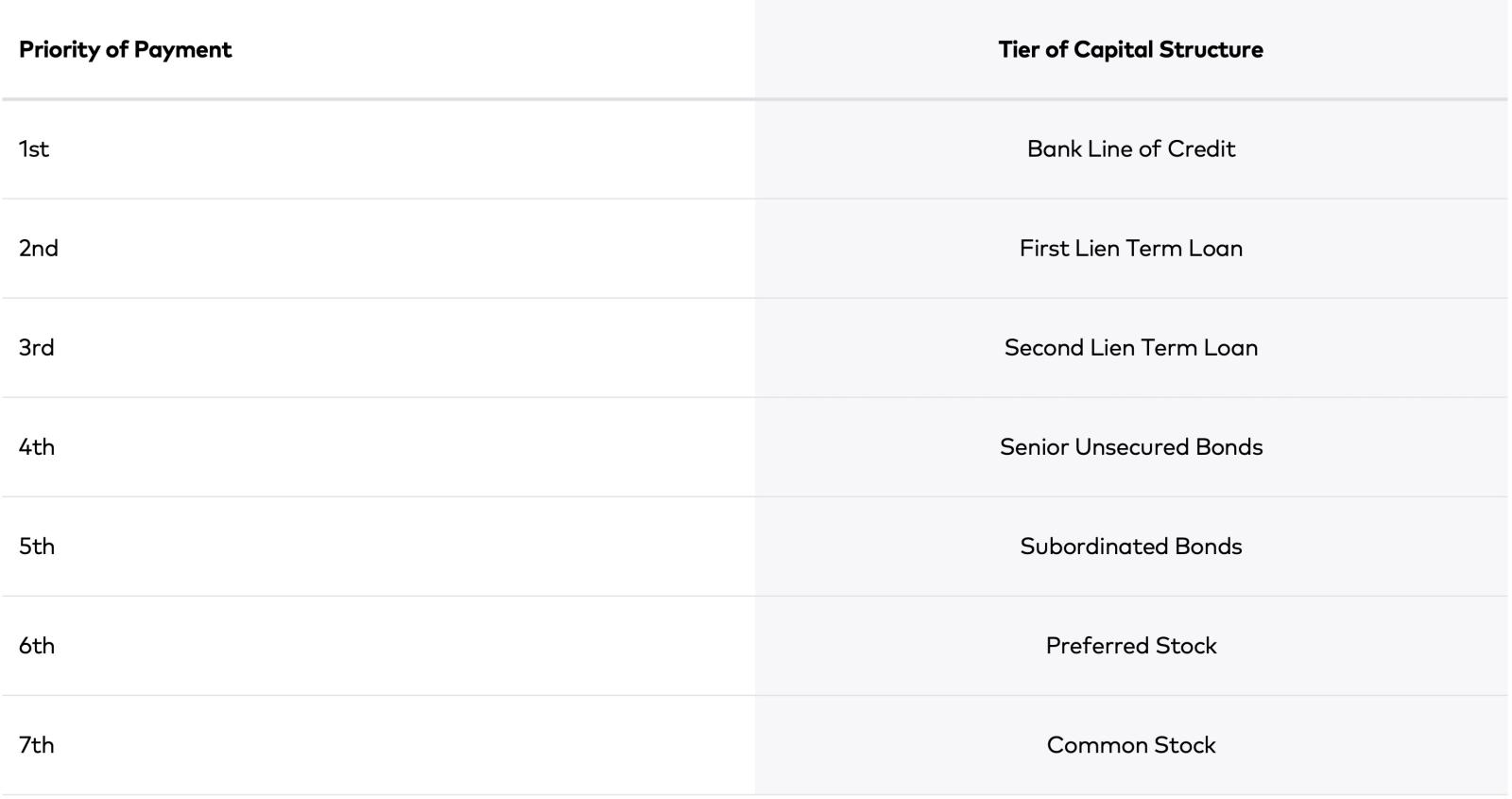Select the Senior Unsecured Bonds cell

(1130, 446)
